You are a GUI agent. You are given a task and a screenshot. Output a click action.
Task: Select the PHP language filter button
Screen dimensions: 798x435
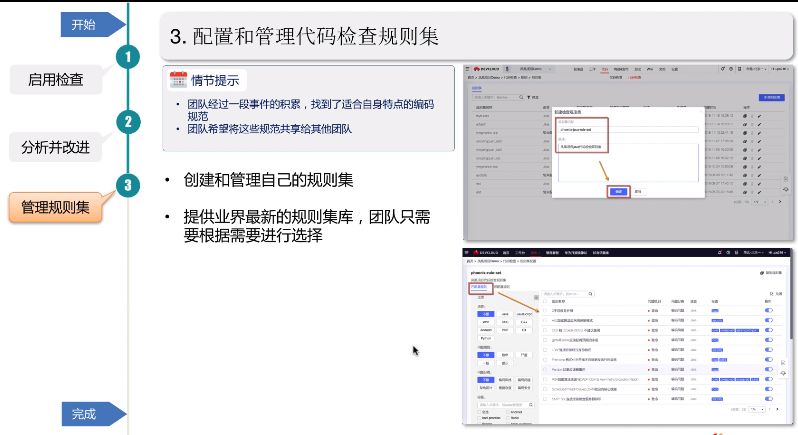tap(505, 330)
